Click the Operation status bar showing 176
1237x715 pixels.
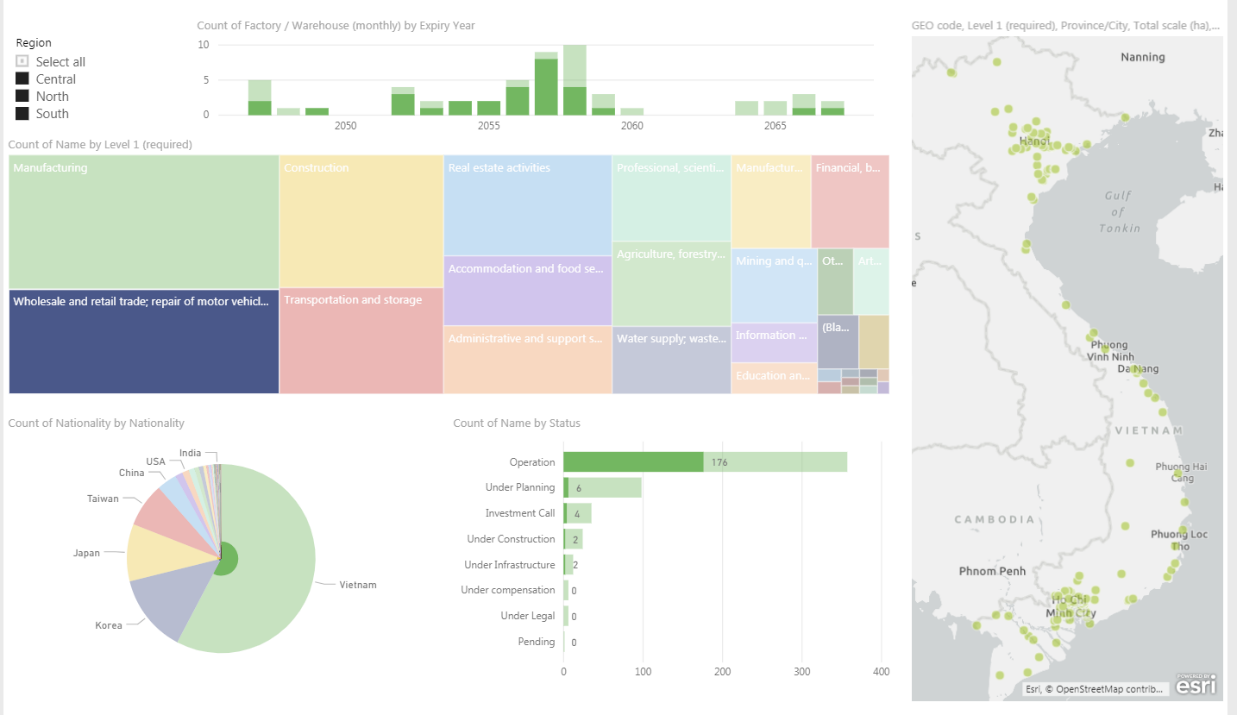[x=633, y=462]
